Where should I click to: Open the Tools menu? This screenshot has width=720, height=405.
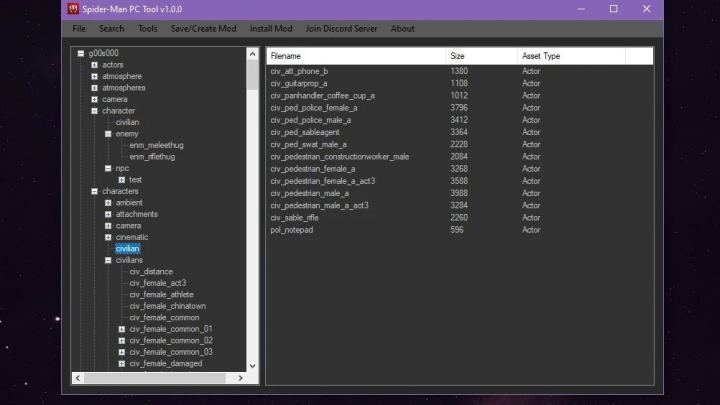click(x=147, y=28)
